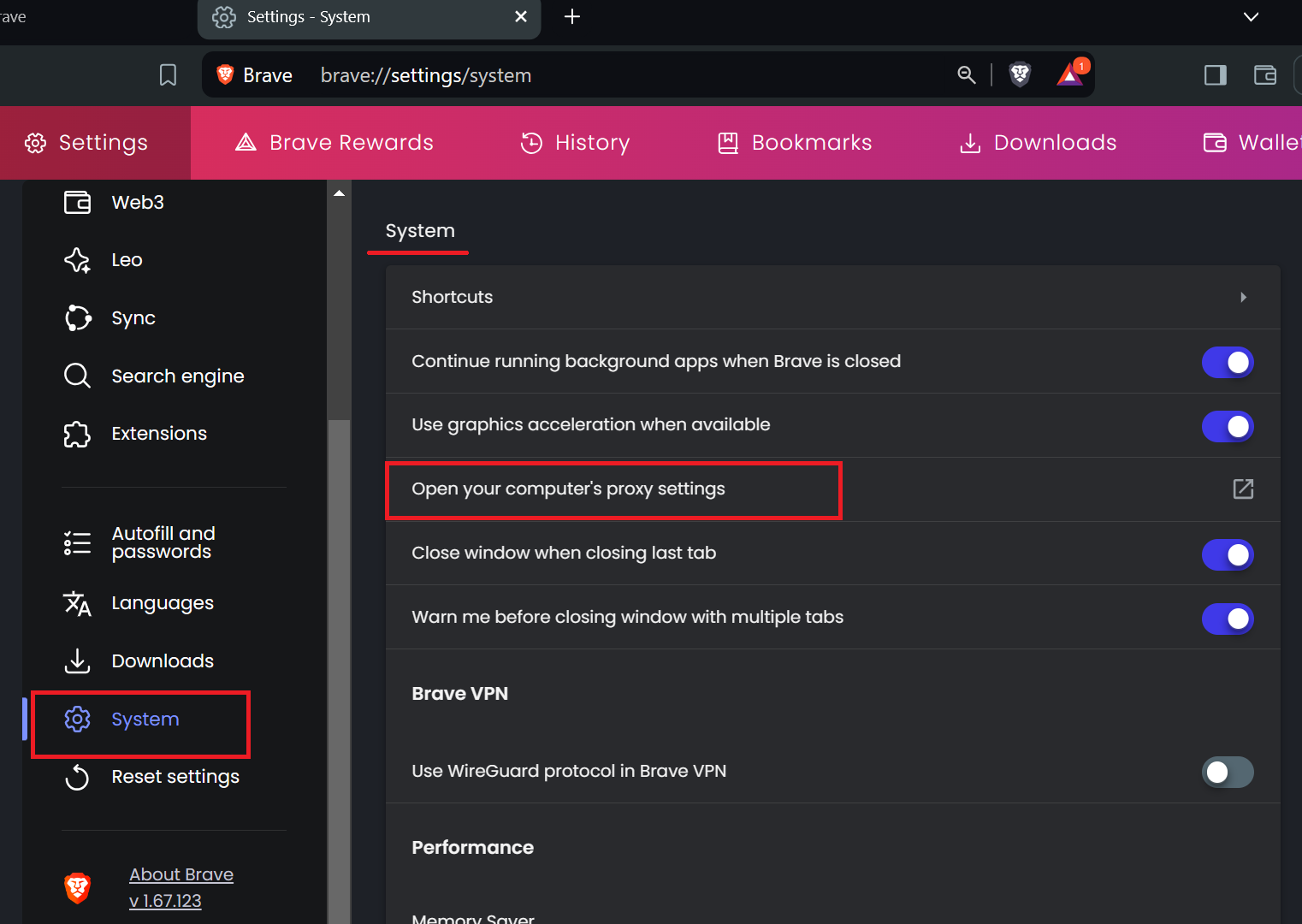Image resolution: width=1302 pixels, height=924 pixels.
Task: Click the zoom magnifier icon in address bar
Action: coord(967,75)
